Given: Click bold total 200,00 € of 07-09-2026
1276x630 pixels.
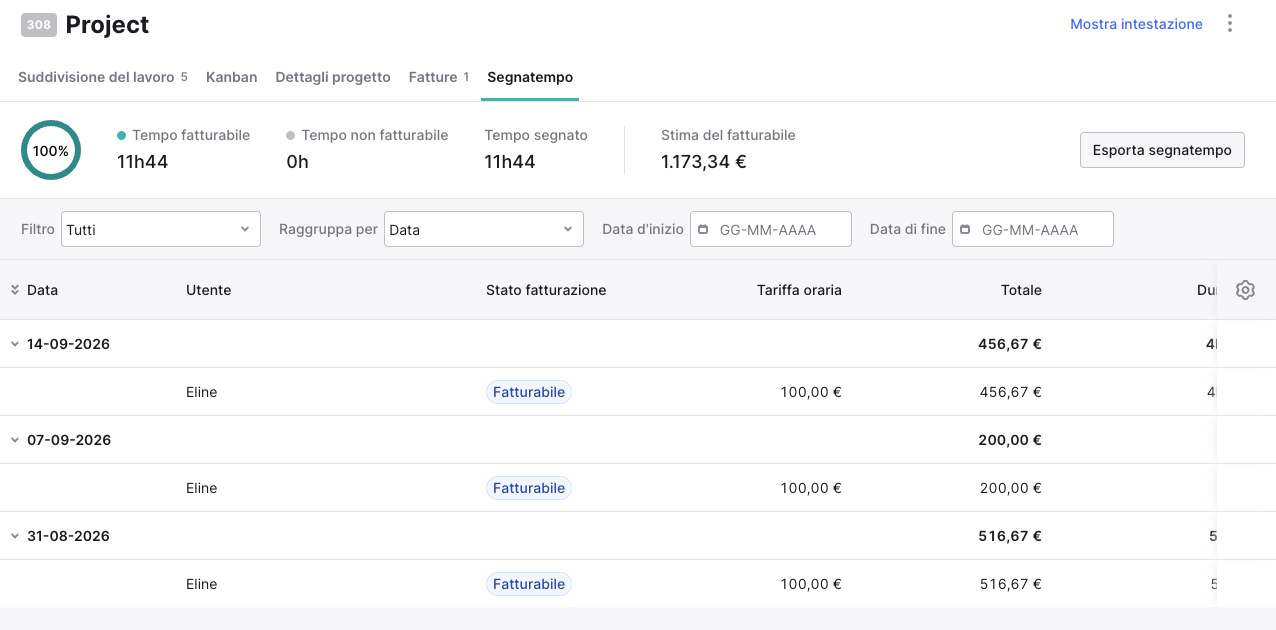Looking at the screenshot, I should 1010,440.
